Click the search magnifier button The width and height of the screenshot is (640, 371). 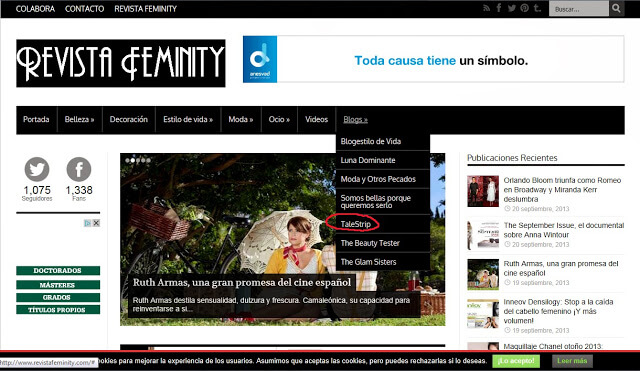616,9
